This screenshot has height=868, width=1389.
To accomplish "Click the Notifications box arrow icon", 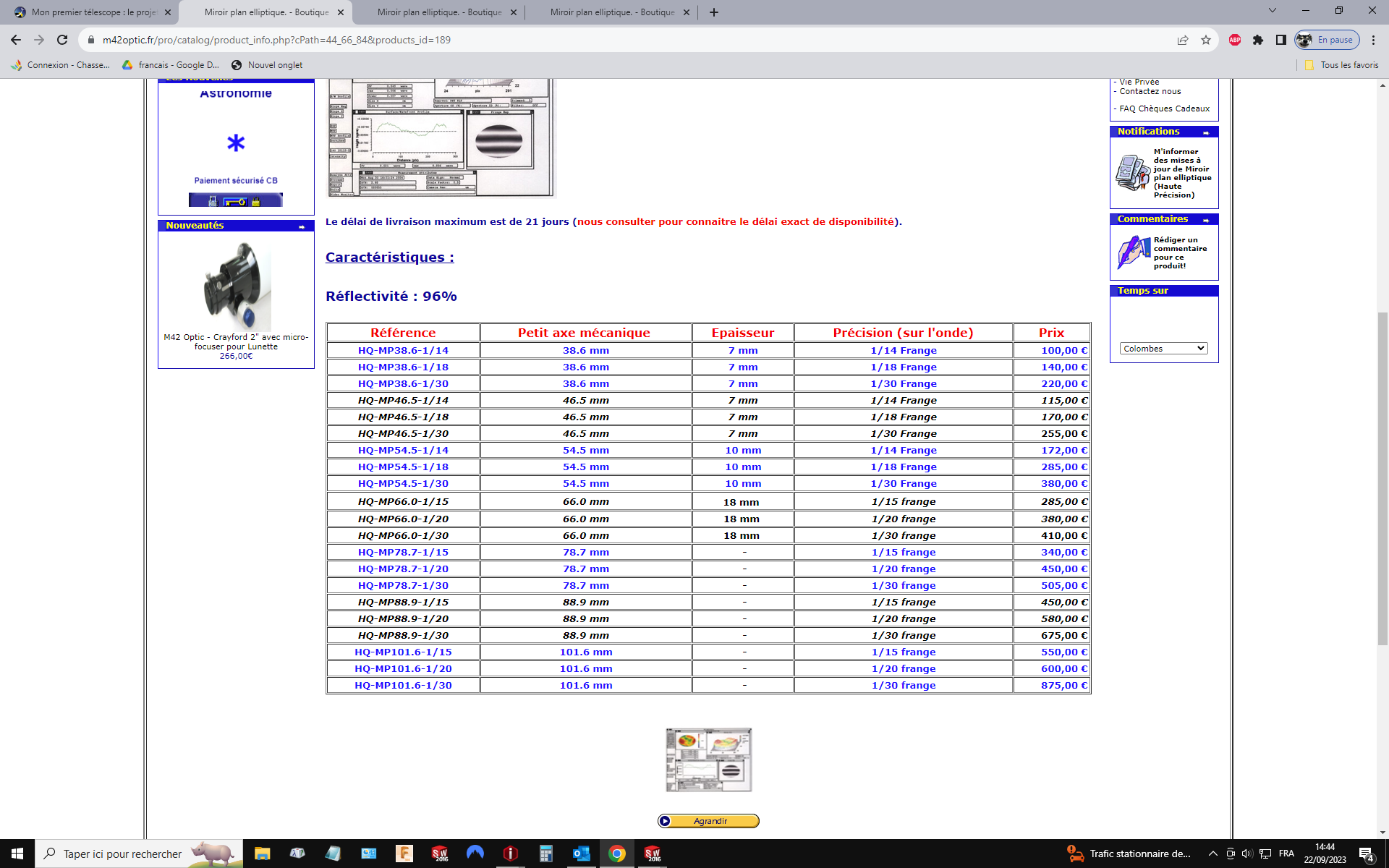I will (1206, 132).
